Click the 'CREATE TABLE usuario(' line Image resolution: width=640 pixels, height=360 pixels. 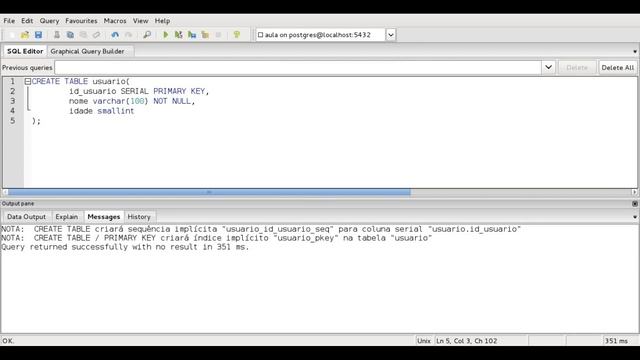81,82
